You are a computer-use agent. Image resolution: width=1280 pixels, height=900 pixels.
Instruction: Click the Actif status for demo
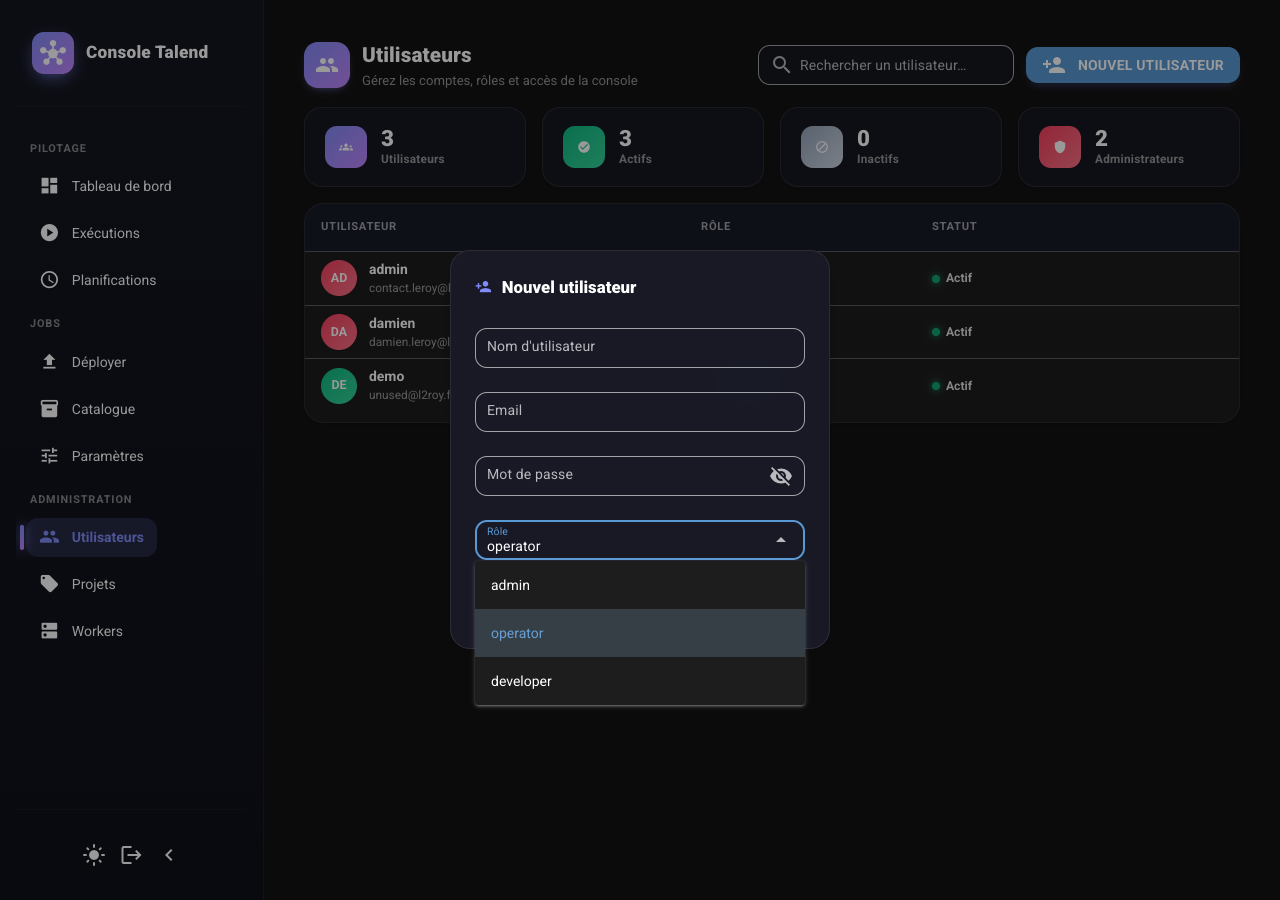pyautogui.click(x=952, y=386)
